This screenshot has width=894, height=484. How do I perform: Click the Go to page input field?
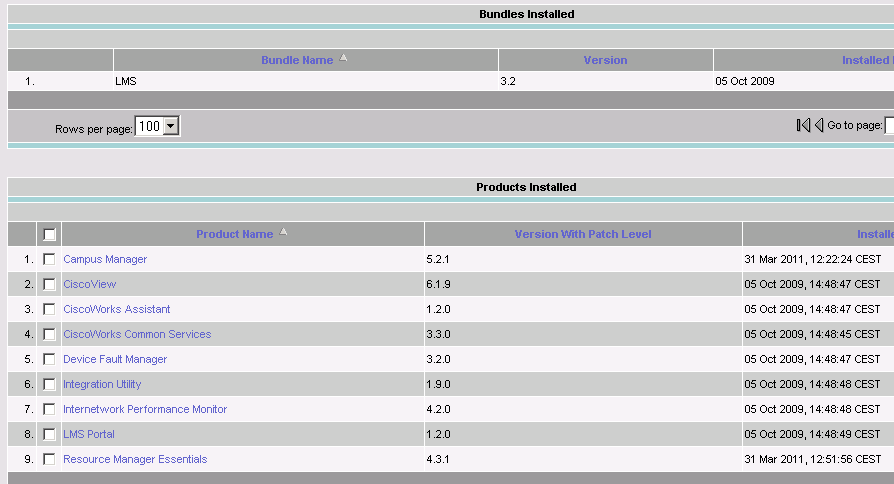[x=889, y=125]
